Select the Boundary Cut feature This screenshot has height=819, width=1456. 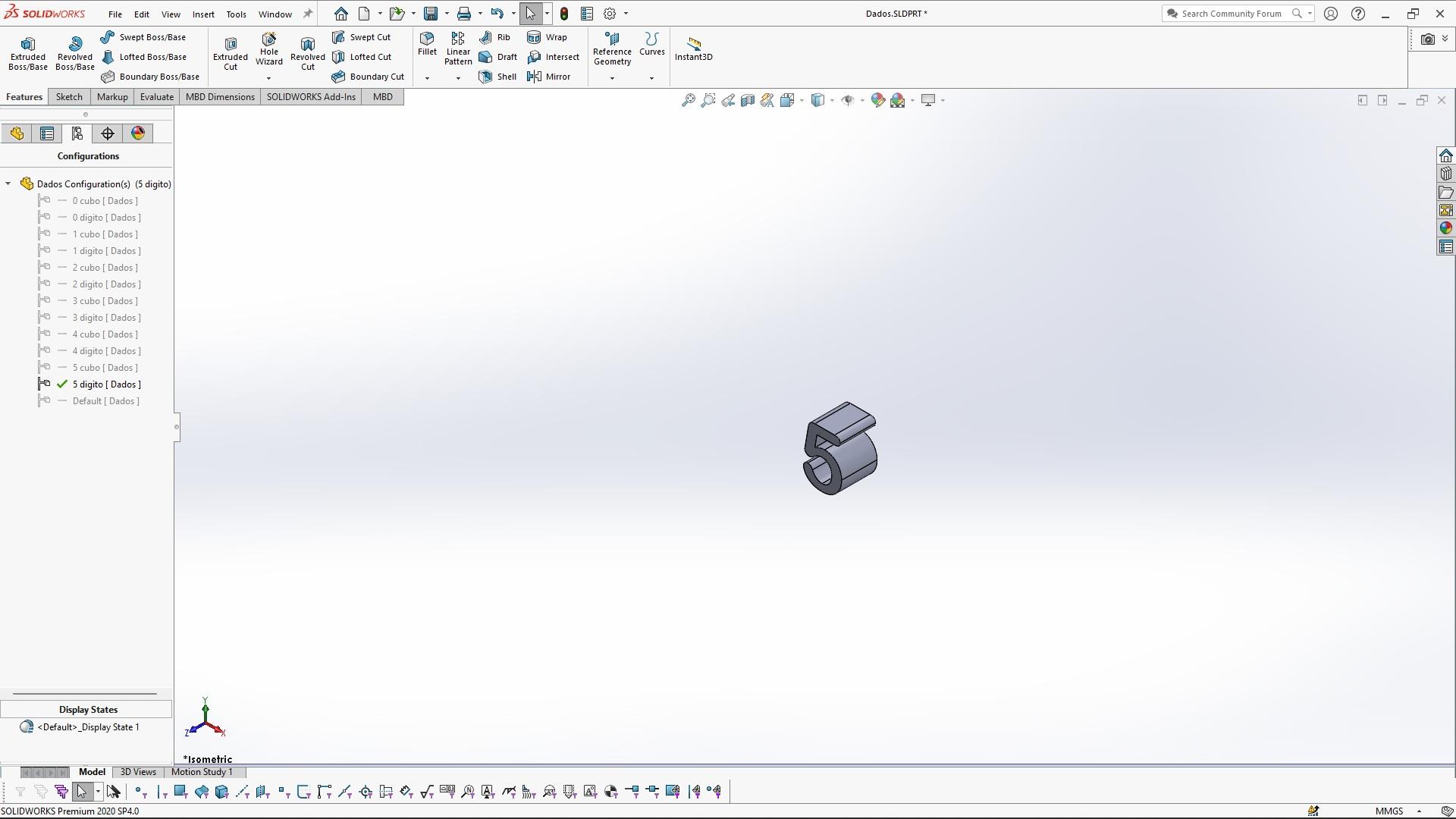pyautogui.click(x=368, y=77)
